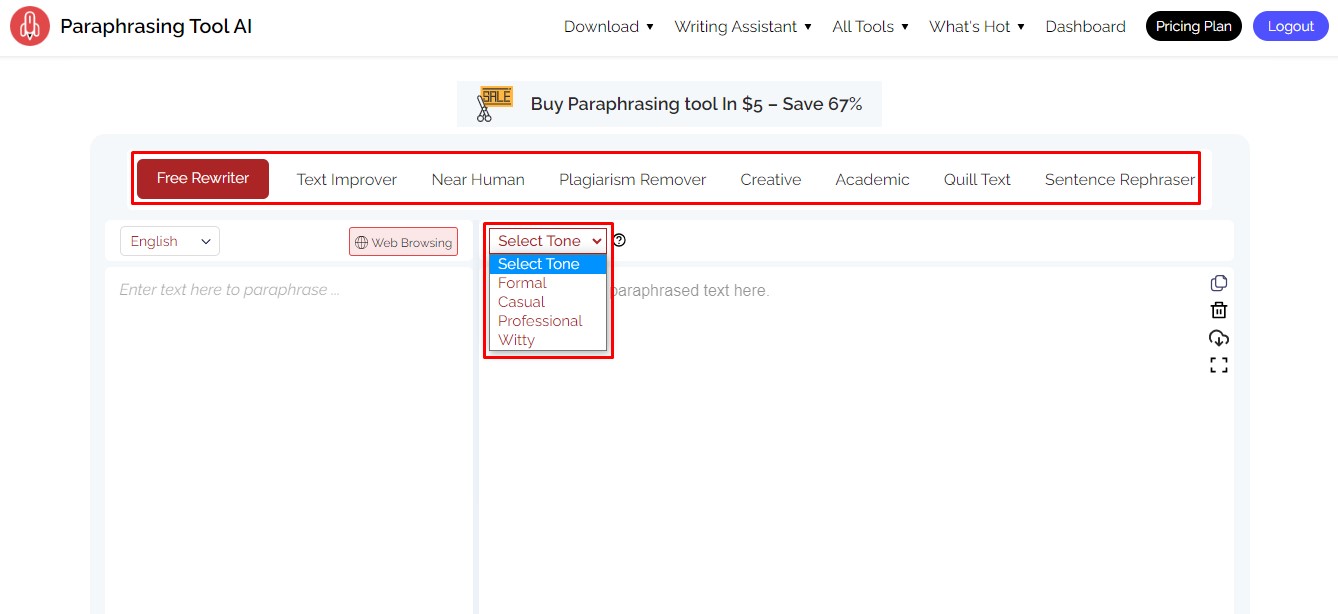Open the Pricing Plan page

pos(1194,27)
